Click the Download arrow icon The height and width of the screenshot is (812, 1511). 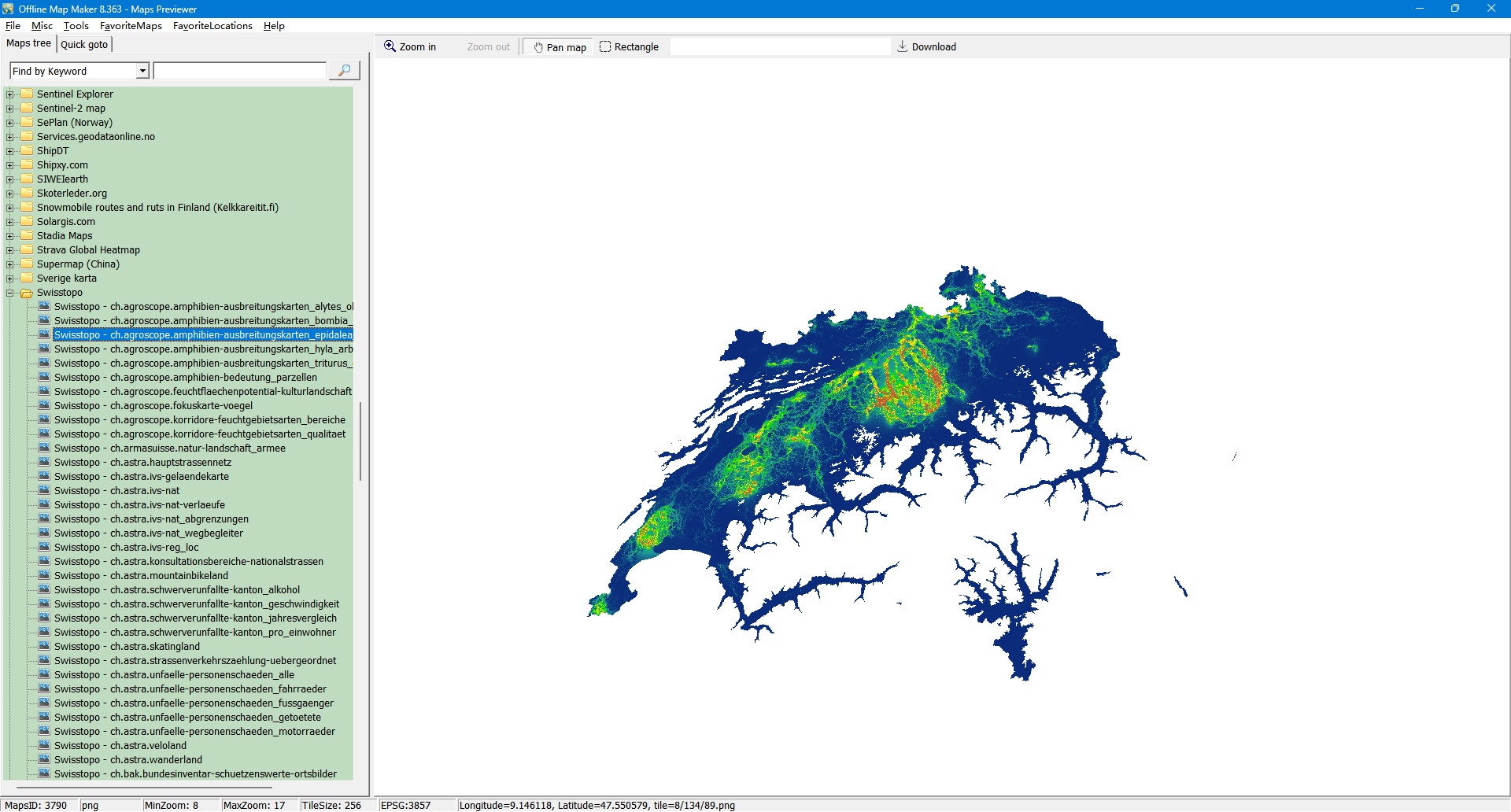click(902, 46)
